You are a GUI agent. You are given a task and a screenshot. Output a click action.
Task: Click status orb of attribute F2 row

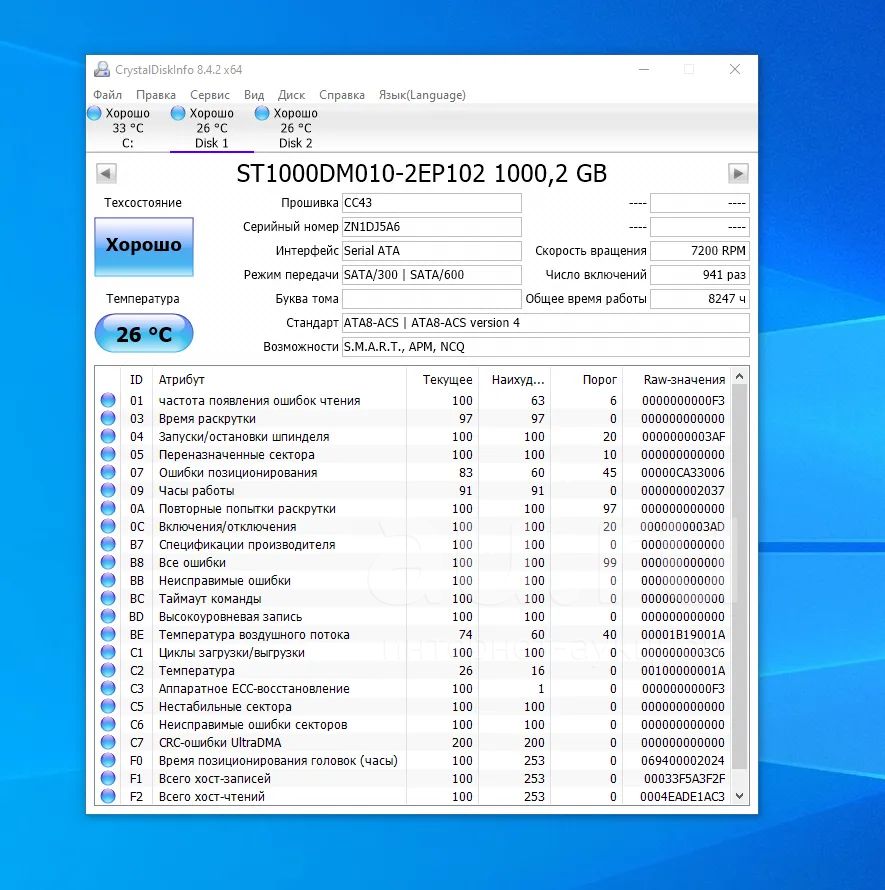click(108, 796)
